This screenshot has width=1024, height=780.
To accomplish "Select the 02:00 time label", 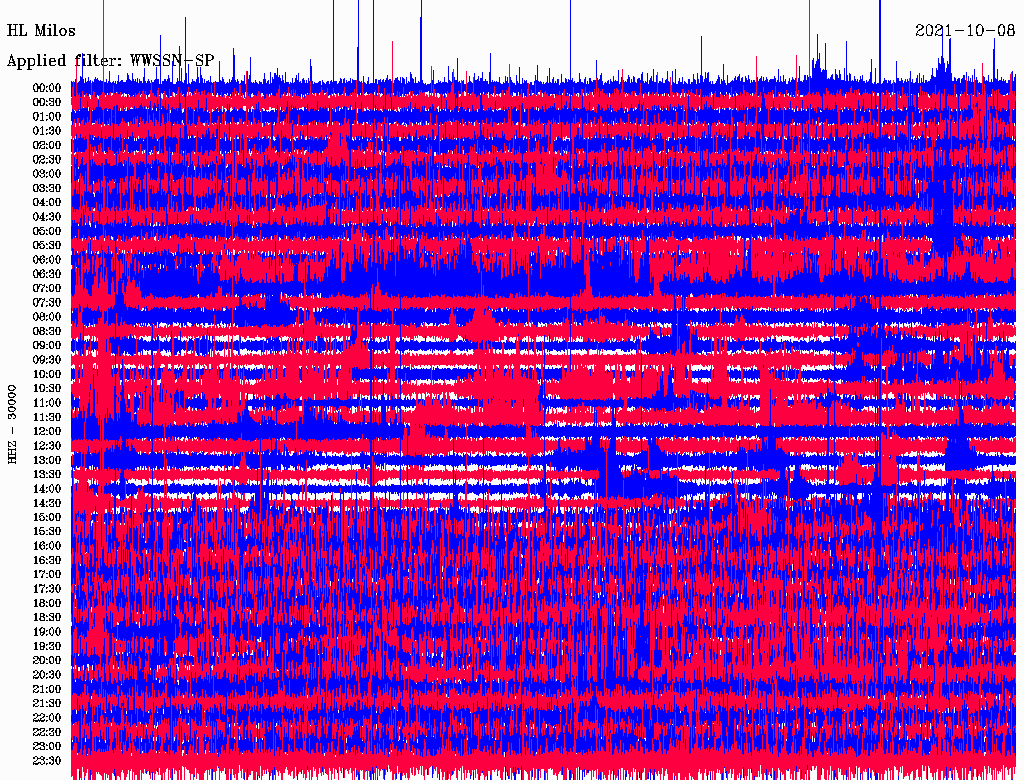I will coord(47,145).
